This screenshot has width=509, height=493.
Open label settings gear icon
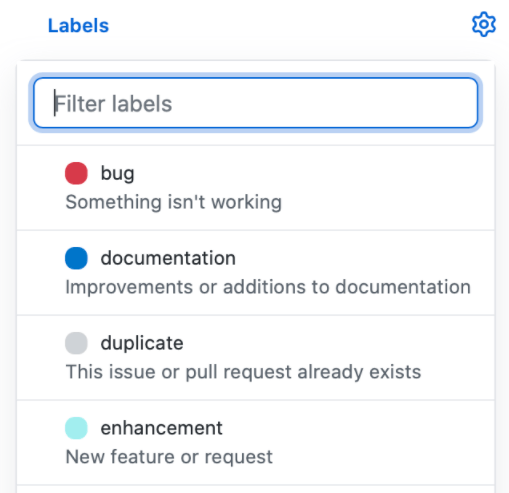coord(484,25)
